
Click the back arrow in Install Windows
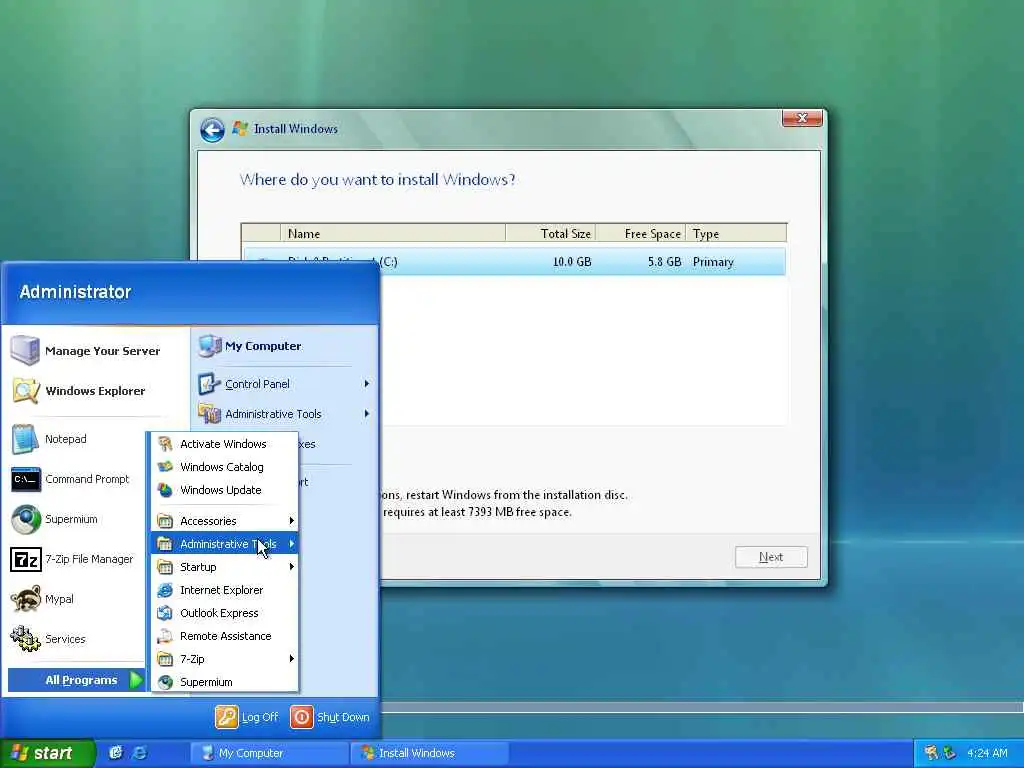212,129
